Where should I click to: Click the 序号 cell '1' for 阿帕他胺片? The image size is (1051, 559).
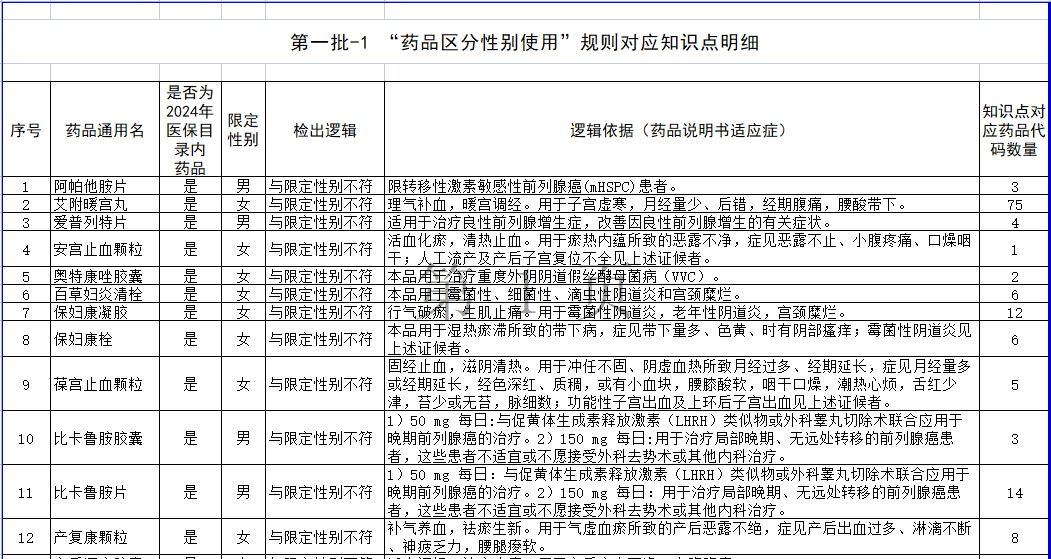(x=25, y=186)
